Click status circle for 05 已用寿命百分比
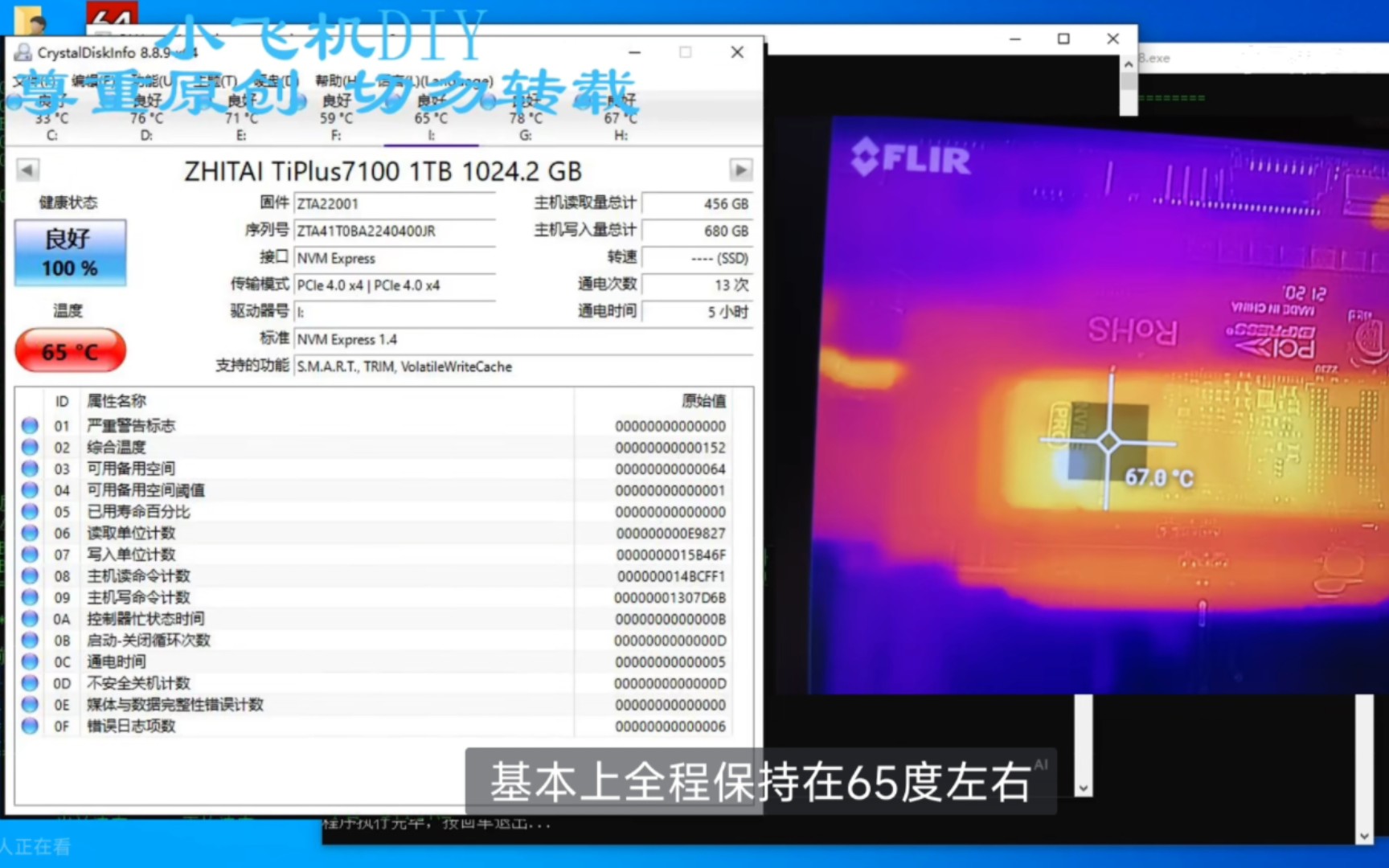Image resolution: width=1389 pixels, height=868 pixels. (30, 511)
